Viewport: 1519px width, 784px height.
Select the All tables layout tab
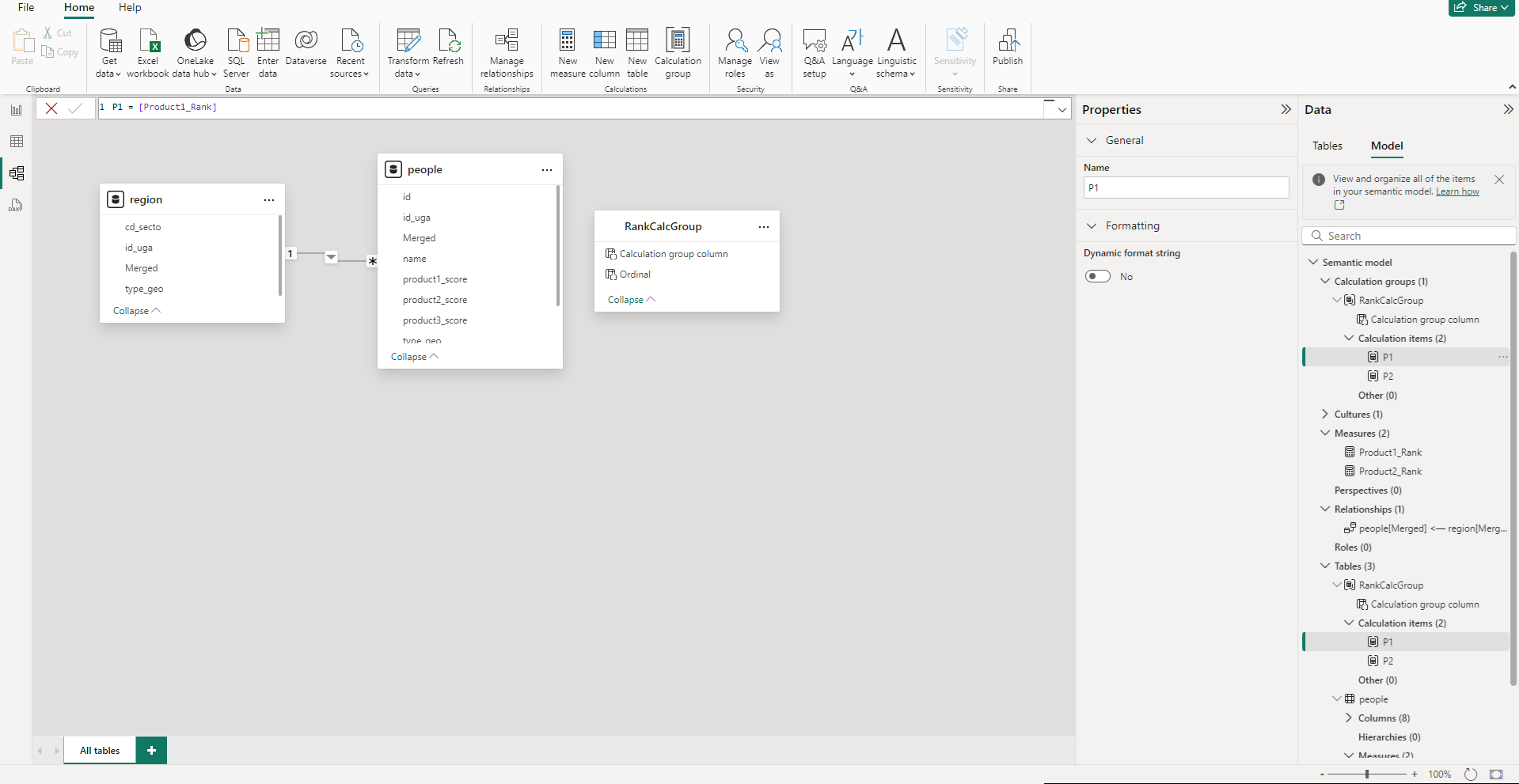pyautogui.click(x=100, y=750)
